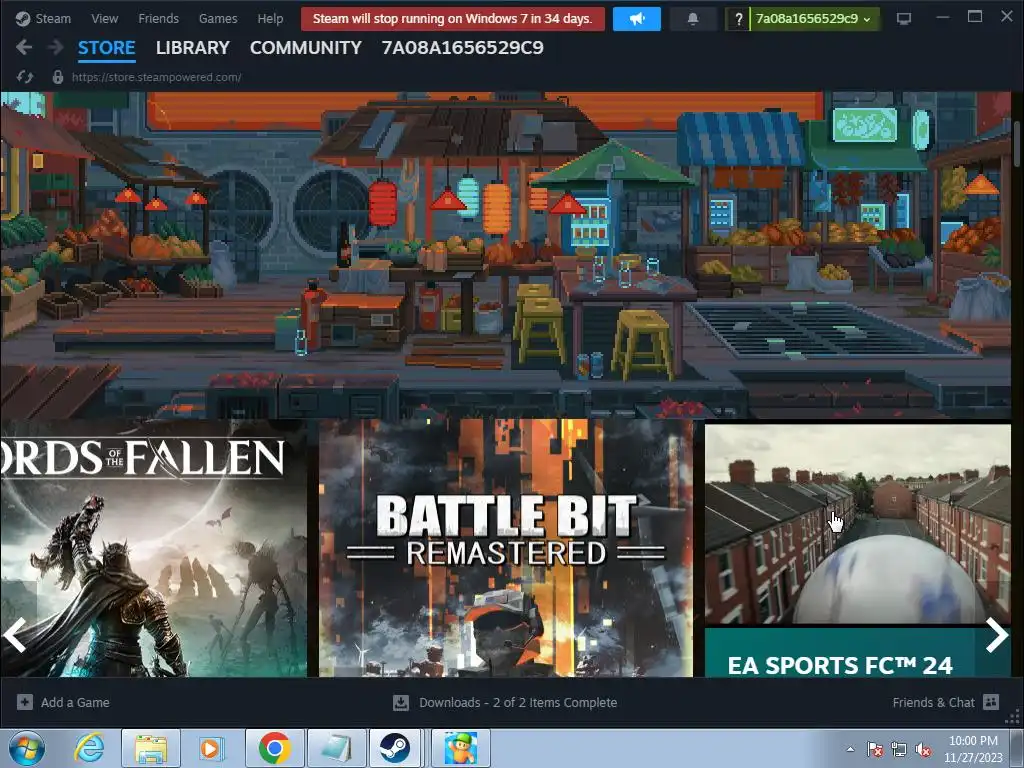Switch to the Steam taskbar button
This screenshot has width=1024, height=768.
pos(395,748)
